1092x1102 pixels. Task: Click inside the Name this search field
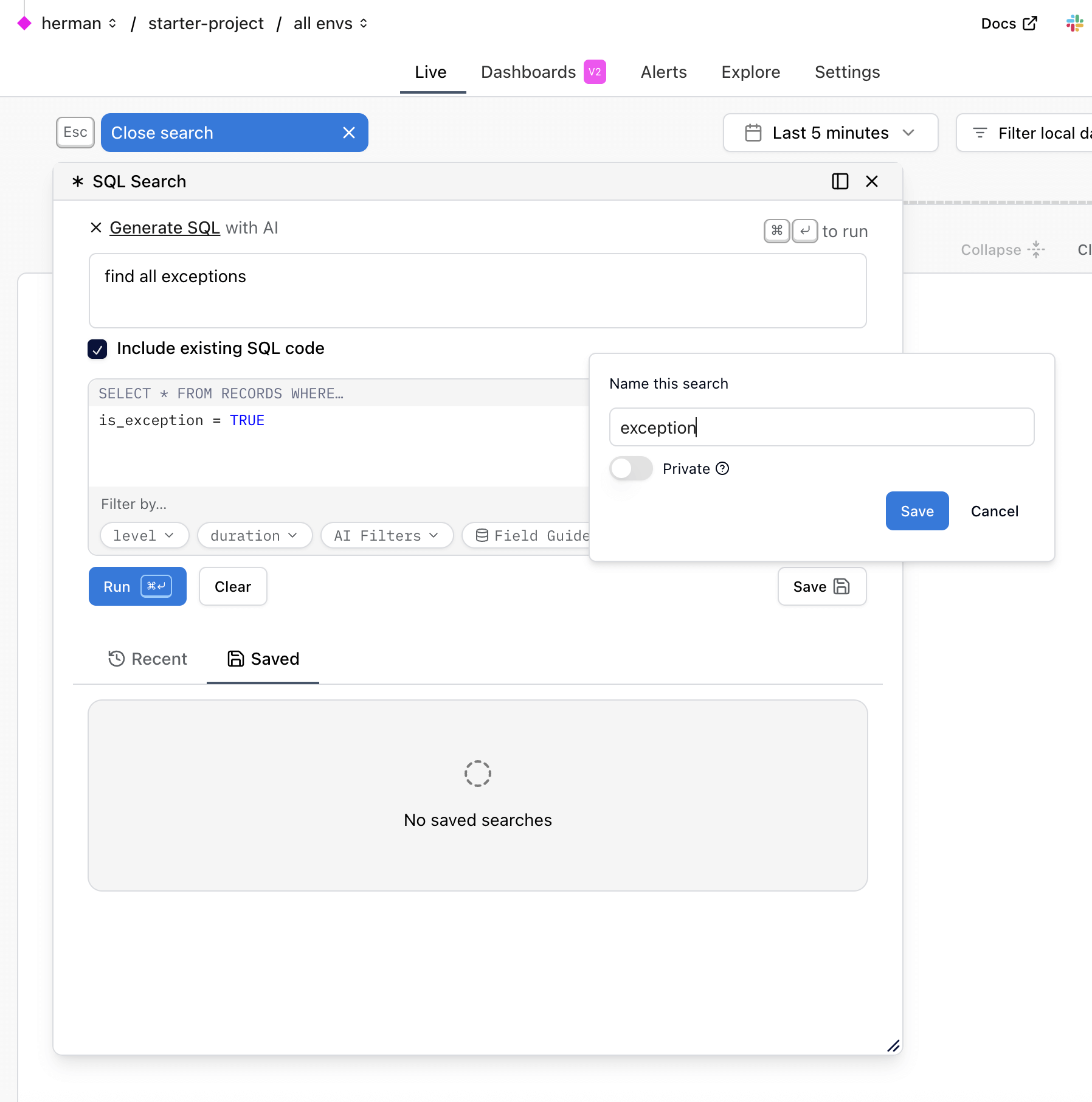821,427
